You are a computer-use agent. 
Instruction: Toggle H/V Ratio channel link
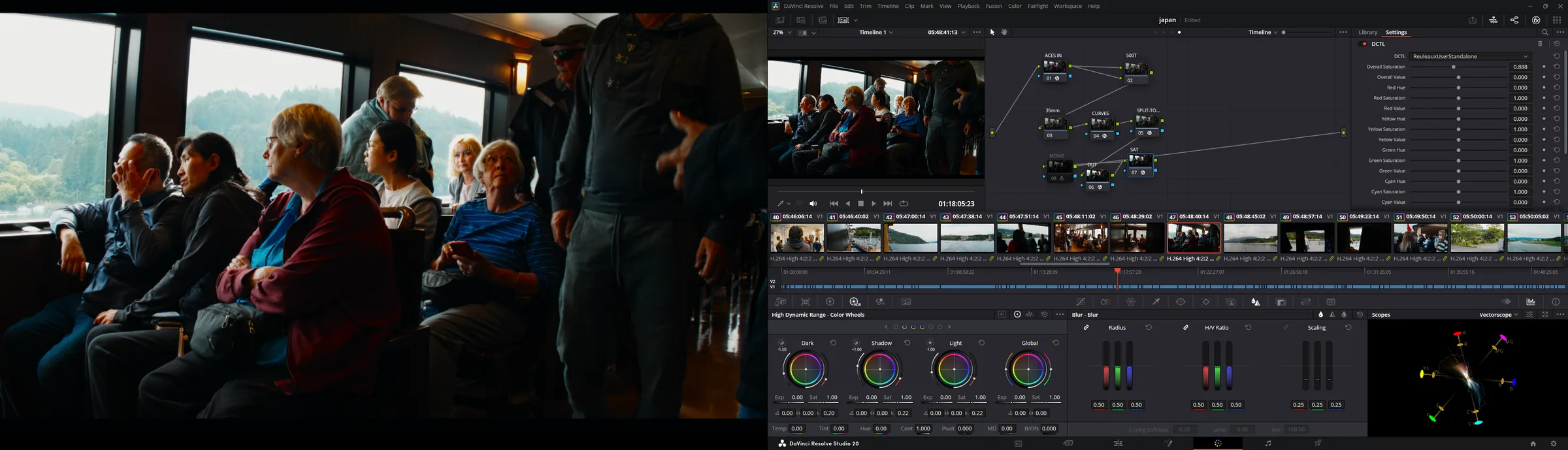coord(1186,328)
